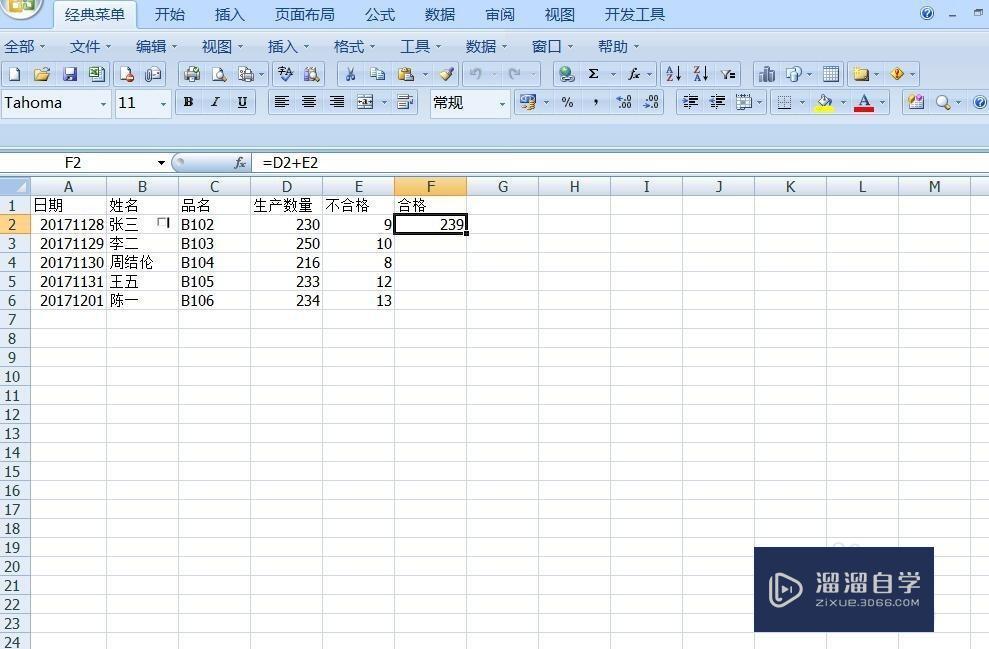
Task: Click the Format Painter brush icon
Action: pyautogui.click(x=446, y=74)
